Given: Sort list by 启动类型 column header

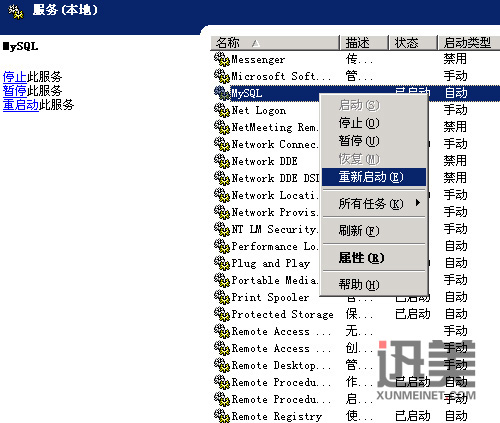Looking at the screenshot, I should pyautogui.click(x=469, y=43).
